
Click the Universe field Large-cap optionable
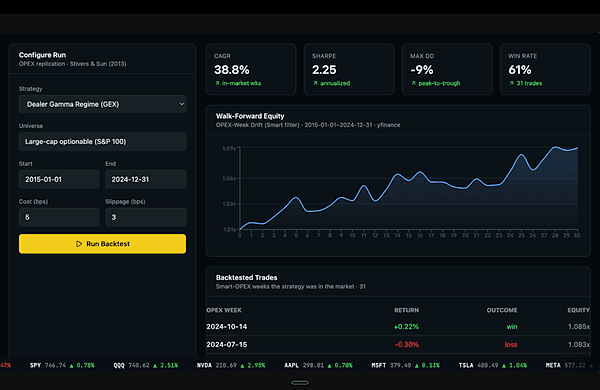point(102,142)
